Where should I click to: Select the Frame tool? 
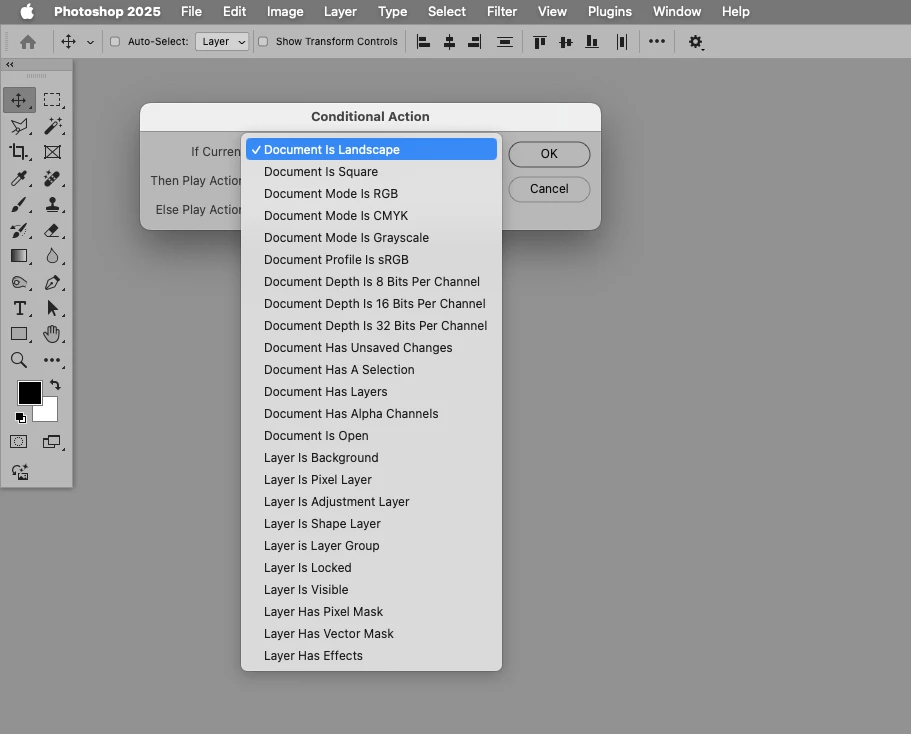(52, 152)
